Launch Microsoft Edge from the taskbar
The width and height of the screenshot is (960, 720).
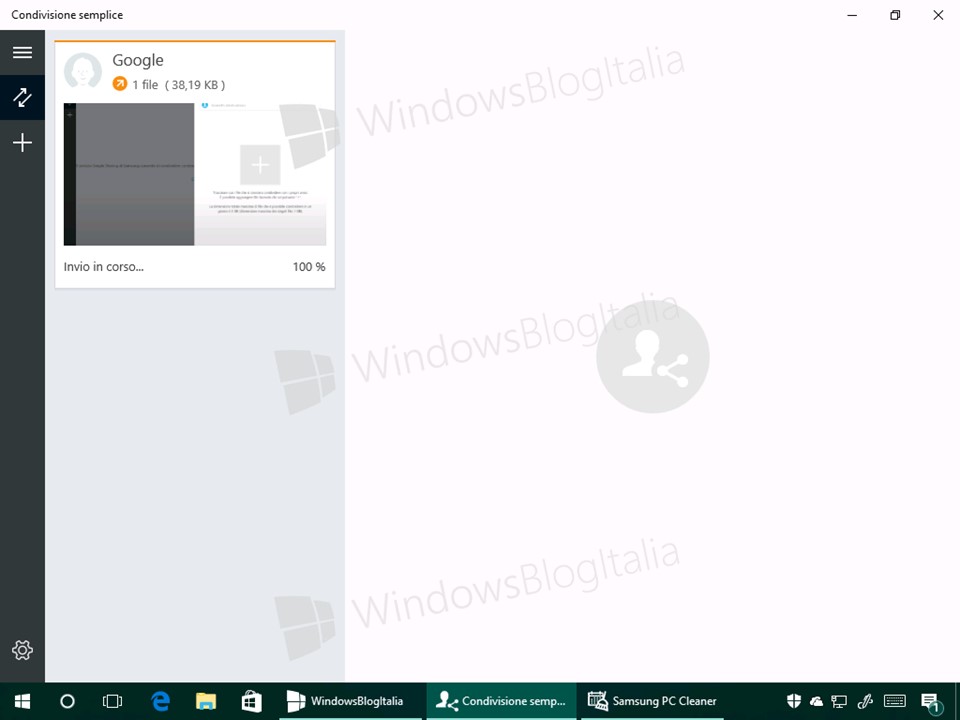[160, 701]
